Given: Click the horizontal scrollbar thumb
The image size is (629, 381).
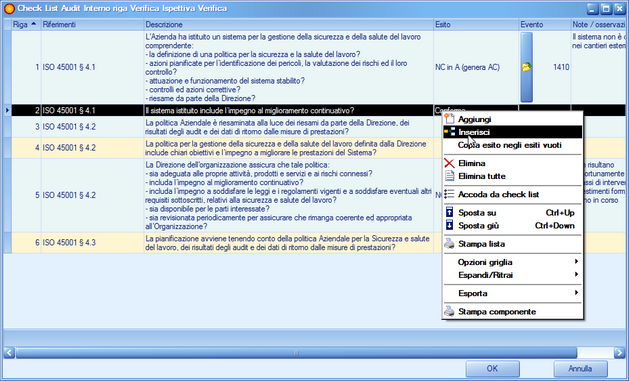Looking at the screenshot, I should point(296,353).
